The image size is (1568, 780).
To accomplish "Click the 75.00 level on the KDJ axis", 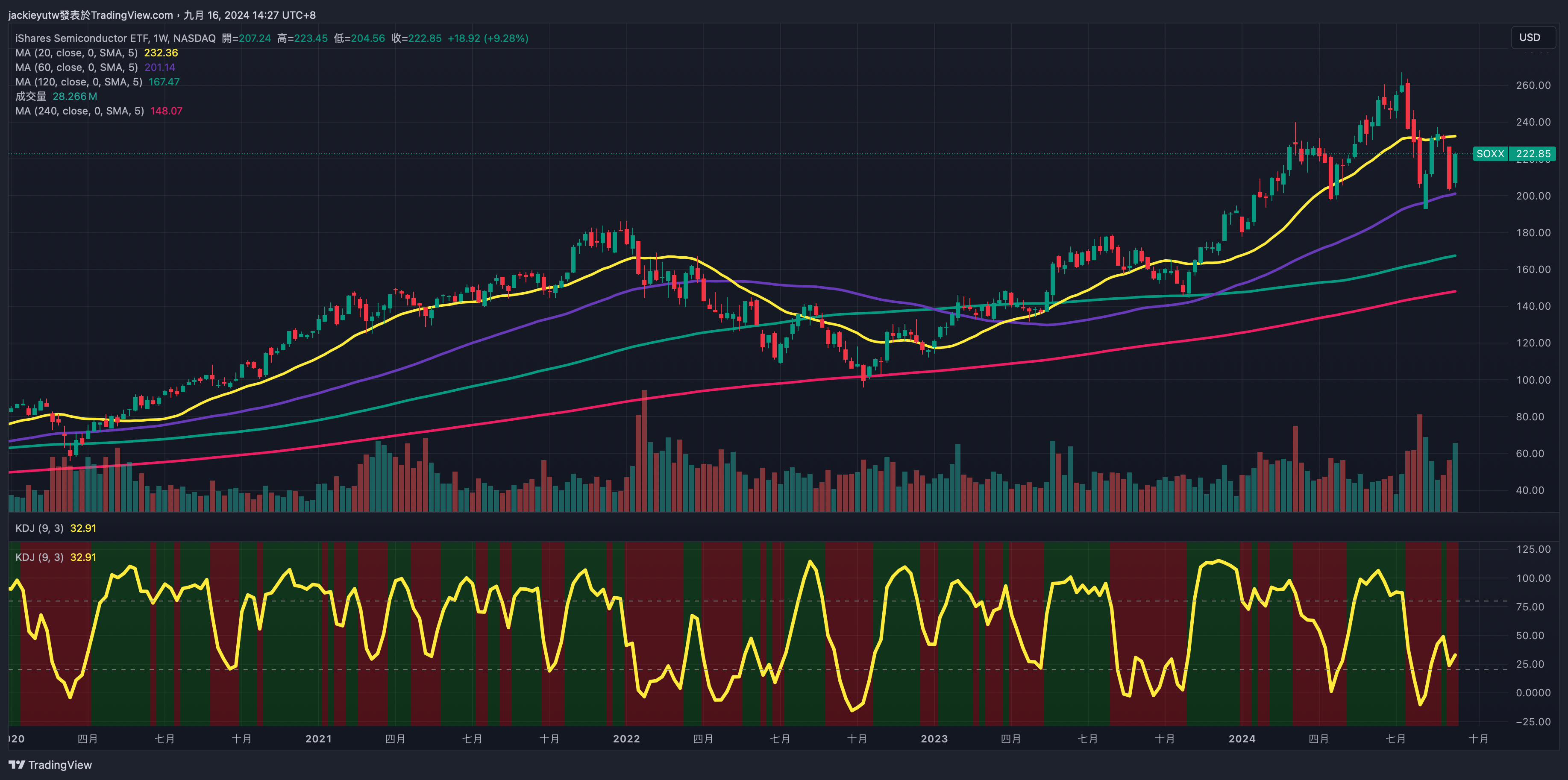I will [1530, 607].
